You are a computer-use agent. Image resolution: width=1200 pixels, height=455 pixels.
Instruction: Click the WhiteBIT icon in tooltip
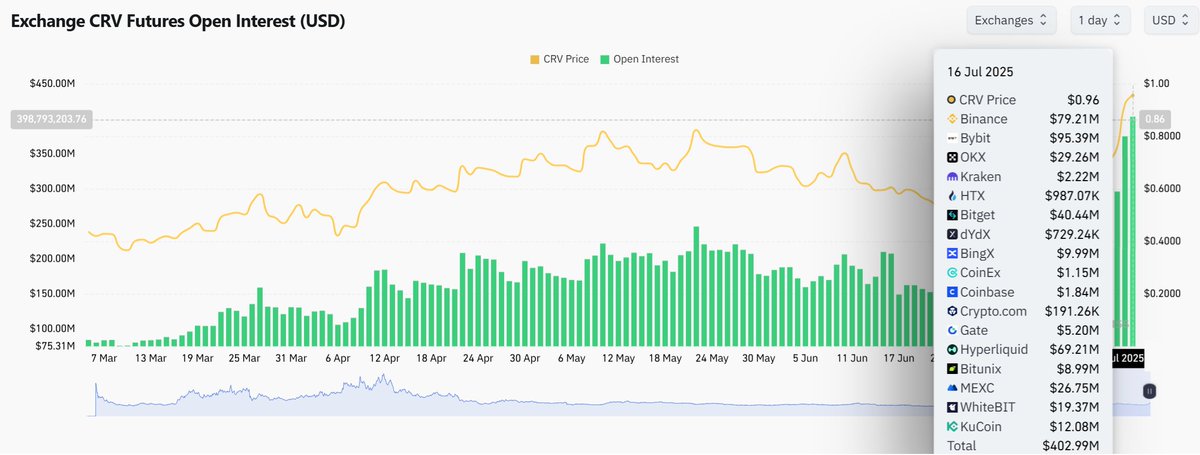(952, 407)
